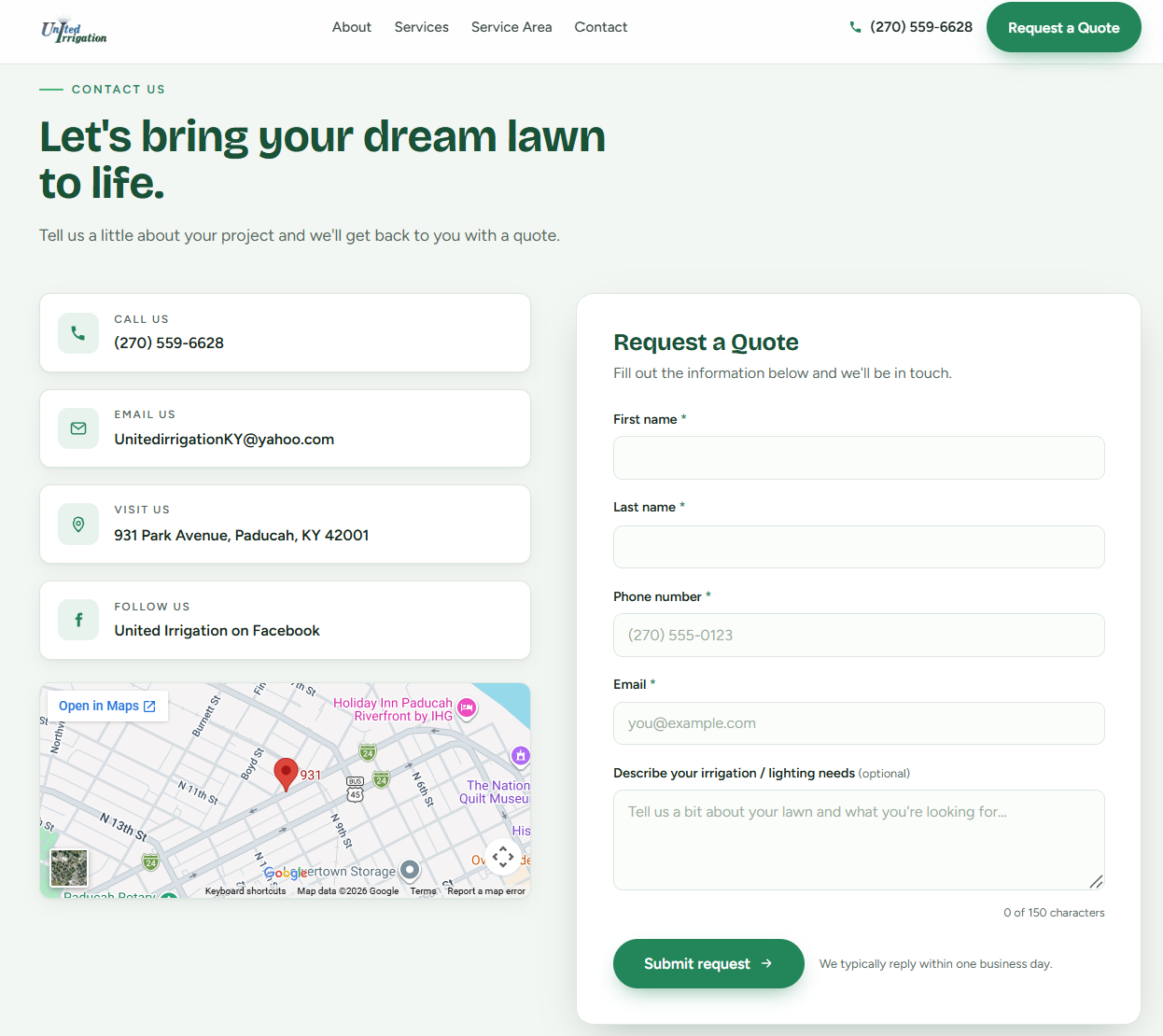
Task: Click the Submit request button
Action: coord(708,963)
